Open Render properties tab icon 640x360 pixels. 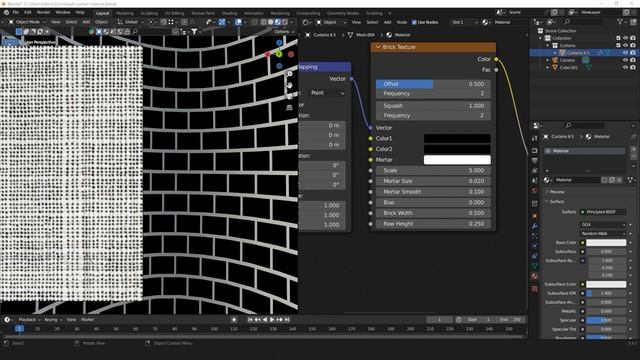(535, 150)
